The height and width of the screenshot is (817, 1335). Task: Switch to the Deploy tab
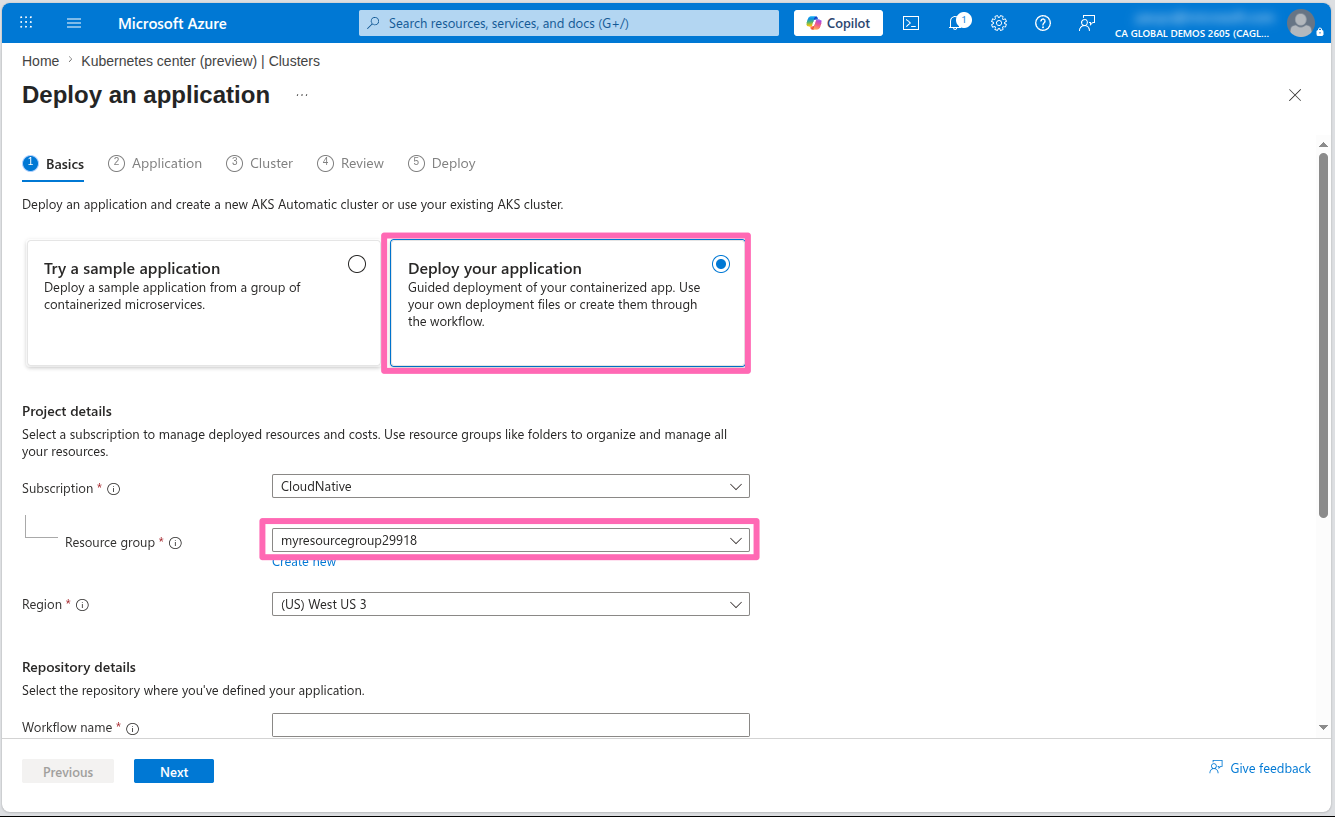442,163
